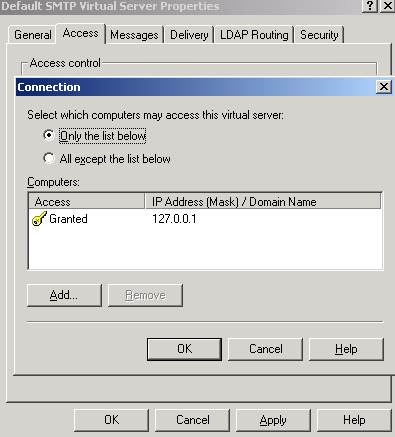Click OK in the SMTP Properties window
The width and height of the screenshot is (395, 437).
[111, 420]
